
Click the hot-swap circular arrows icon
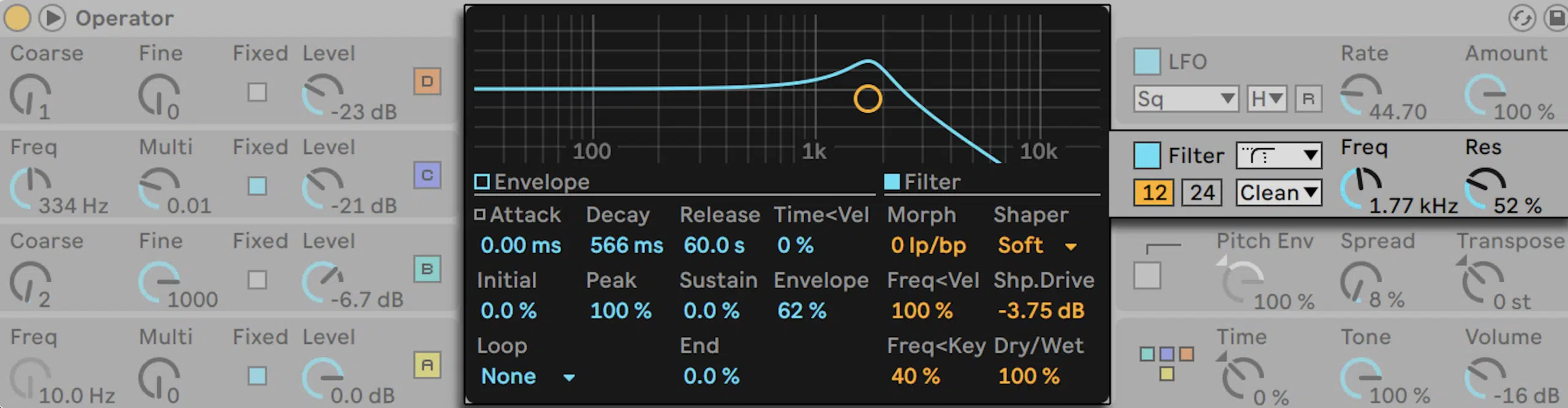1521,18
